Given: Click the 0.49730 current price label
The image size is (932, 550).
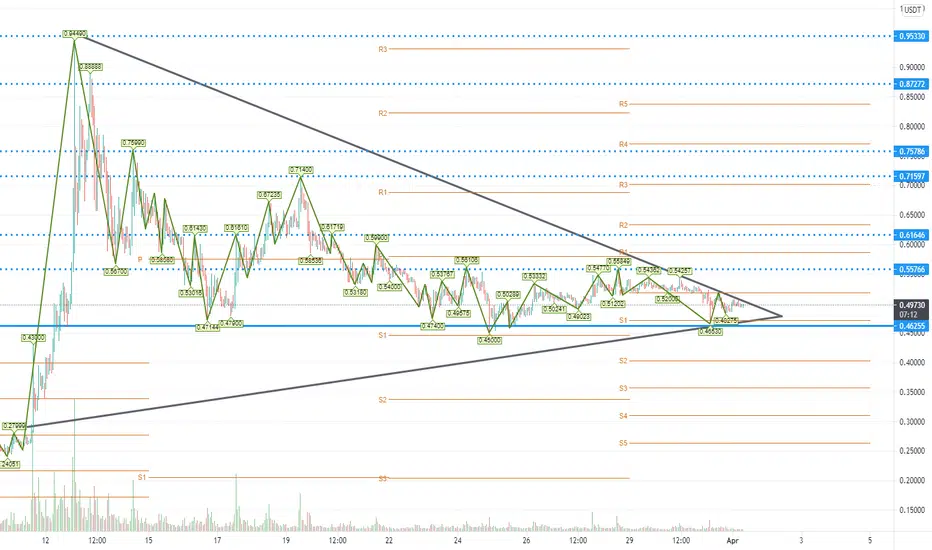Looking at the screenshot, I should 911,305.
